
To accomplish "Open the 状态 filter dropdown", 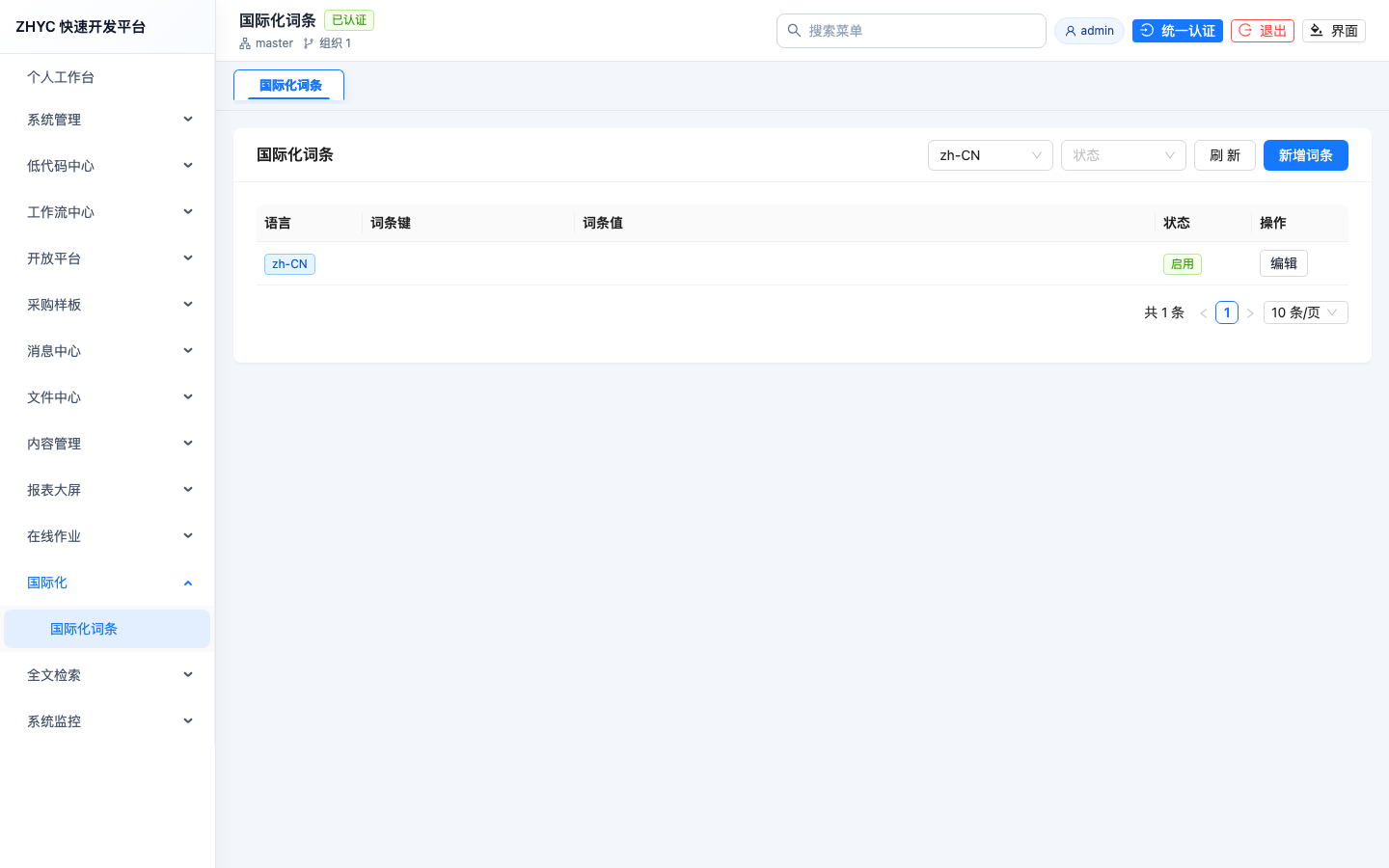I will [1123, 155].
